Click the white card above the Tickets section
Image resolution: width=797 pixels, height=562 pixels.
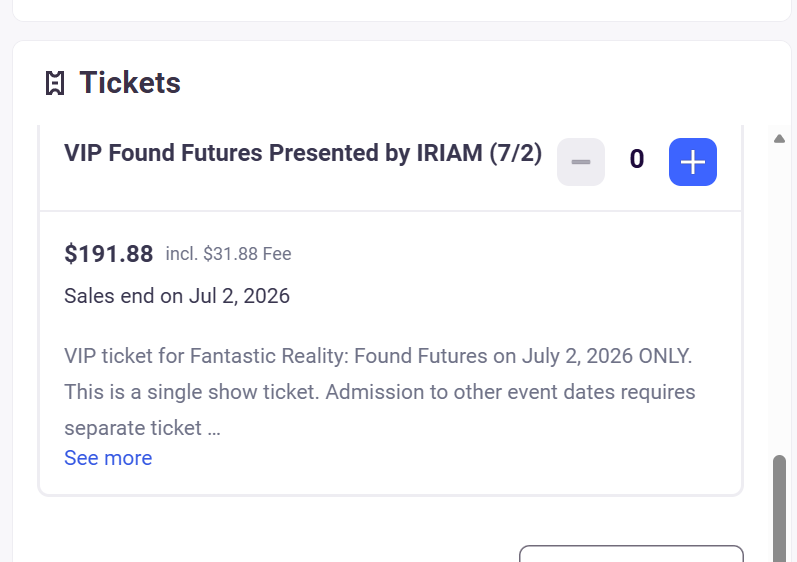[400, 10]
